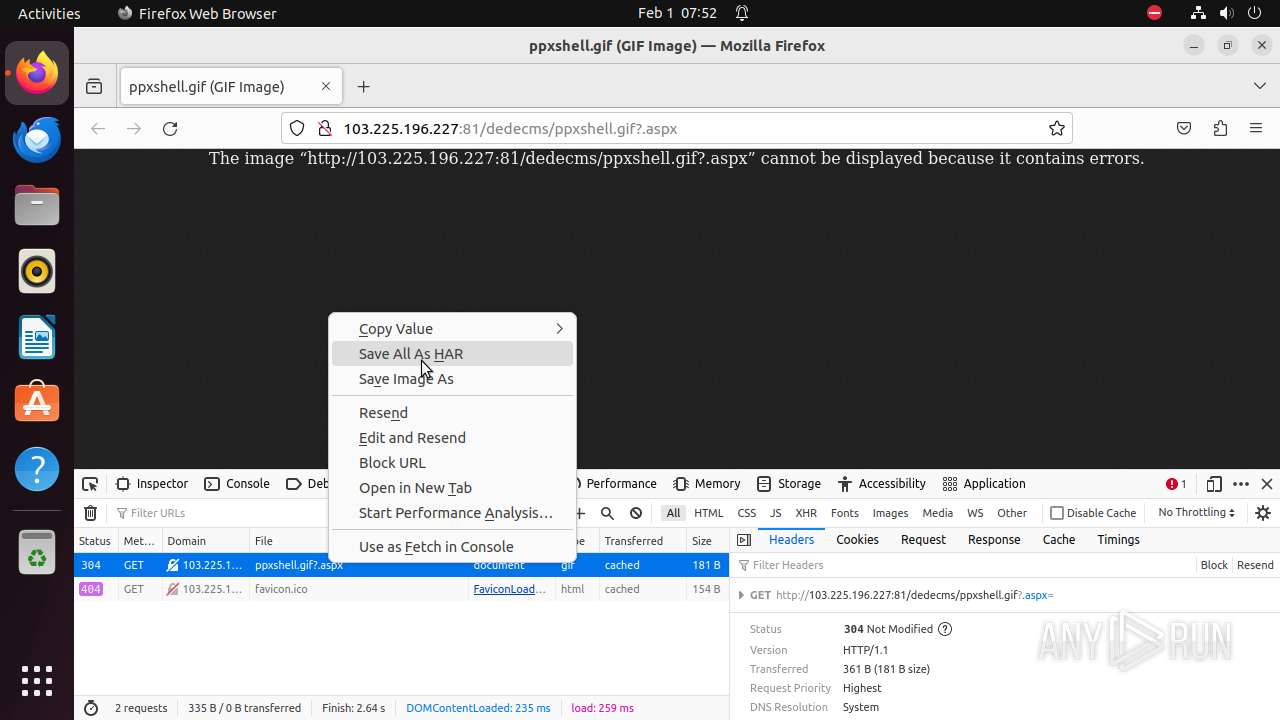
Task: Open Firefox View icon in tab strip
Action: [x=94, y=87]
